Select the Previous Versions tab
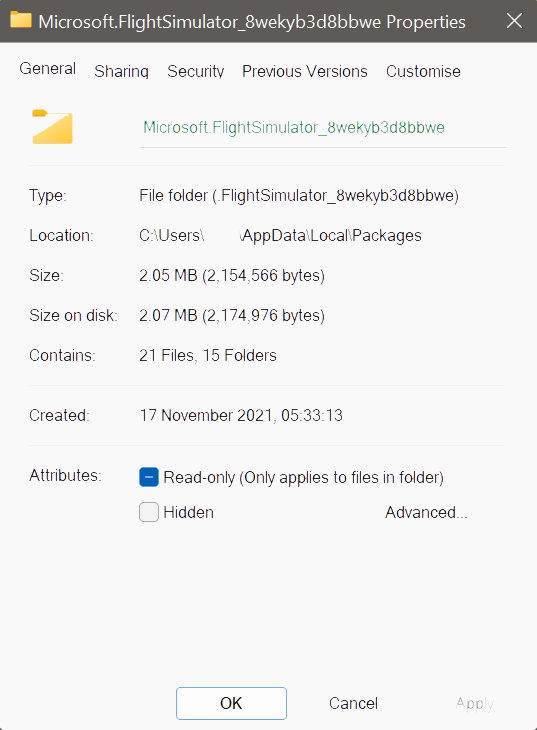 [x=305, y=71]
